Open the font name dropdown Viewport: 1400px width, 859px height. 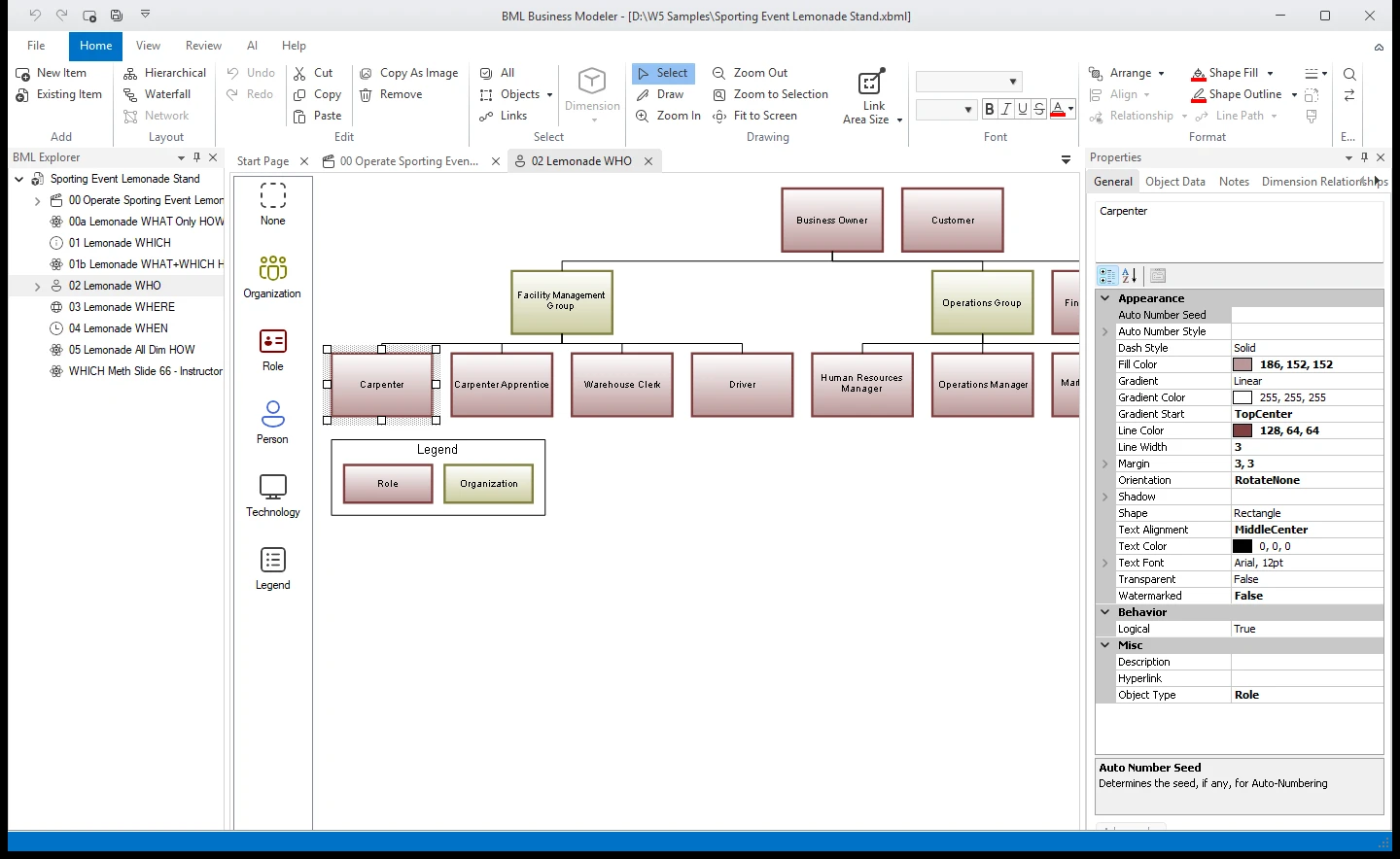[x=1013, y=82]
